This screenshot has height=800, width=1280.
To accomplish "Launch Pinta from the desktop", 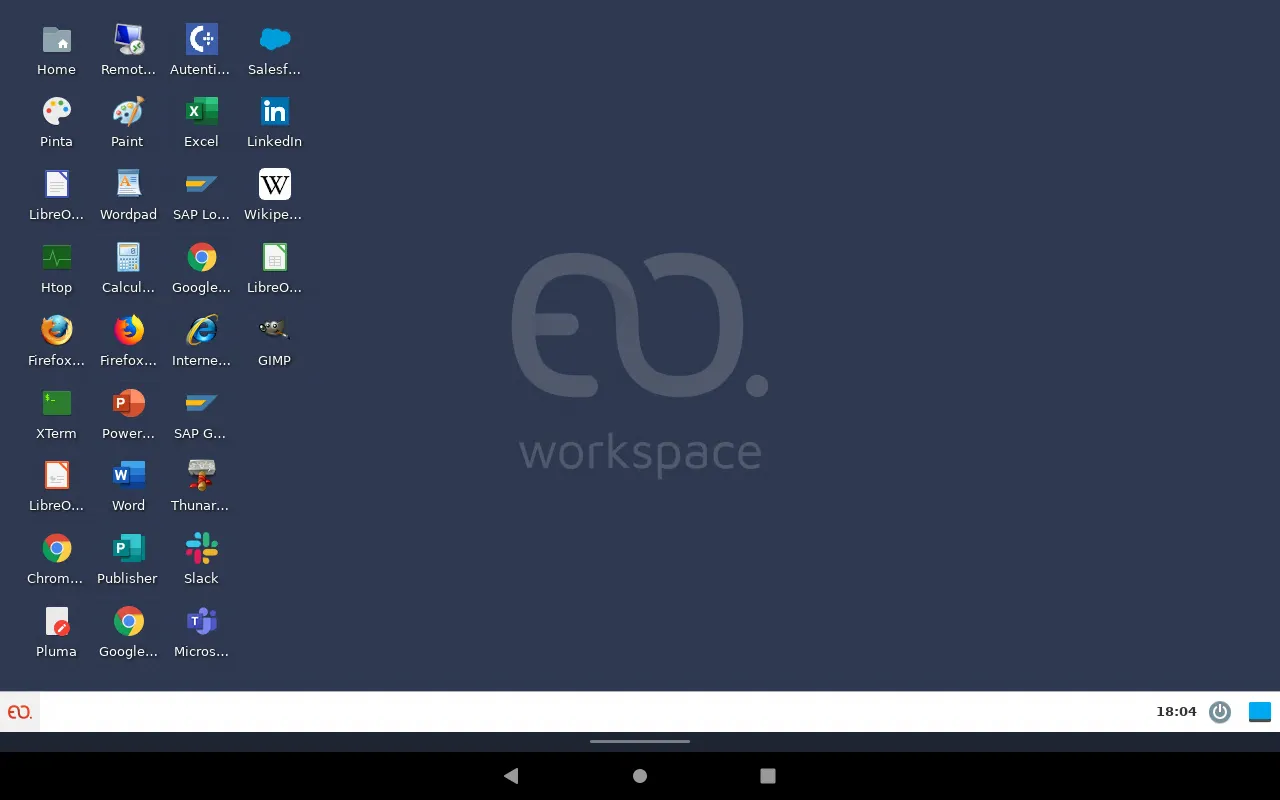I will tap(56, 112).
